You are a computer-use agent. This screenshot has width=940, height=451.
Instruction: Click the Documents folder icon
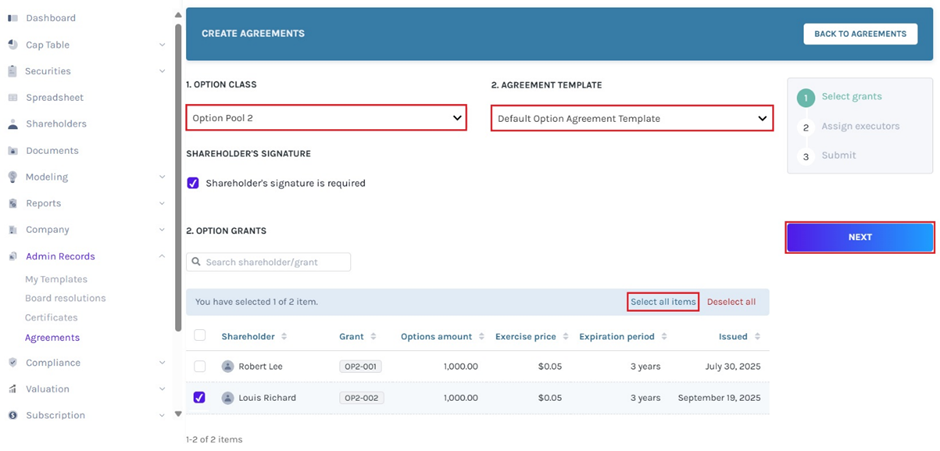13,151
